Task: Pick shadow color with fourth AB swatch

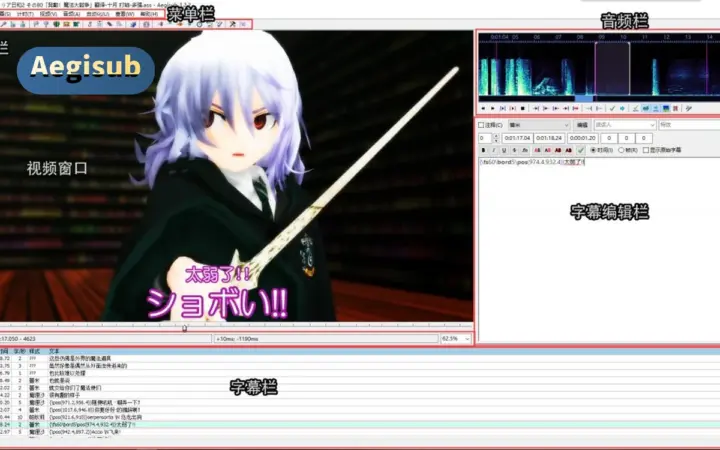Action: [x=568, y=150]
